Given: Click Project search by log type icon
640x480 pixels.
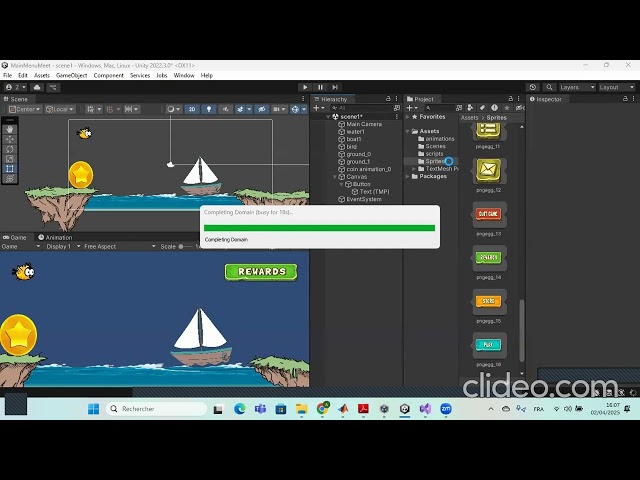Looking at the screenshot, I should click(x=494, y=108).
